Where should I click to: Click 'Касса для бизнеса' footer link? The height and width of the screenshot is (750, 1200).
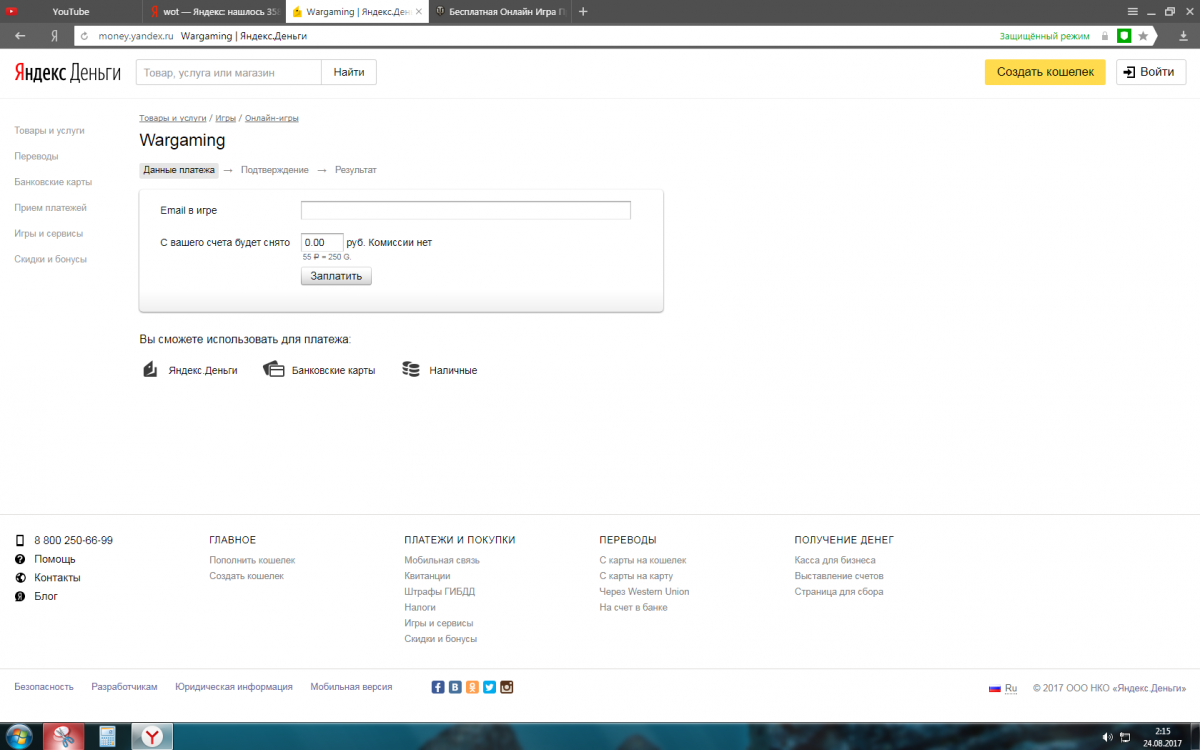tap(835, 560)
